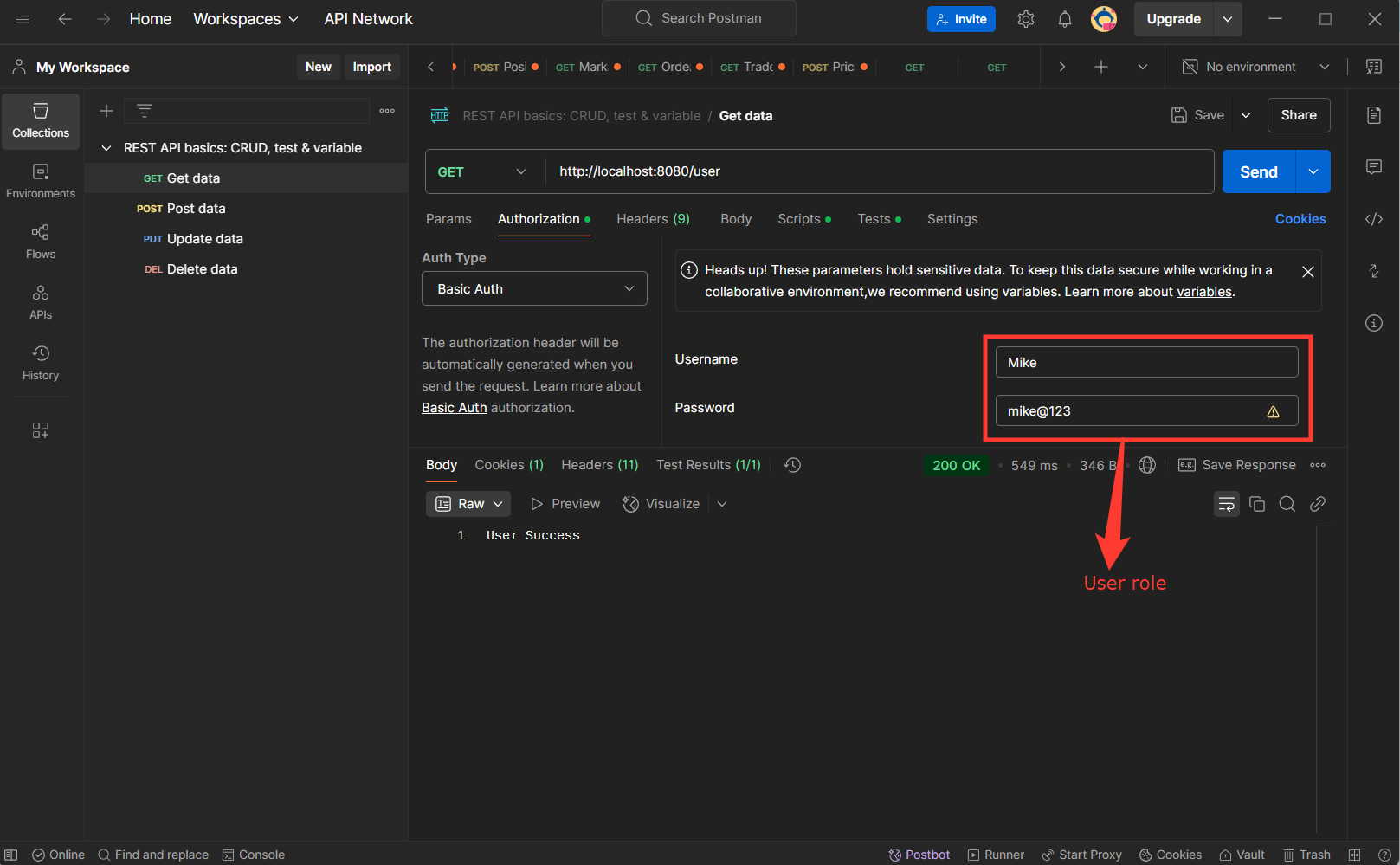This screenshot has width=1400, height=865.
Task: Create a new collection with plus icon
Action: click(106, 111)
